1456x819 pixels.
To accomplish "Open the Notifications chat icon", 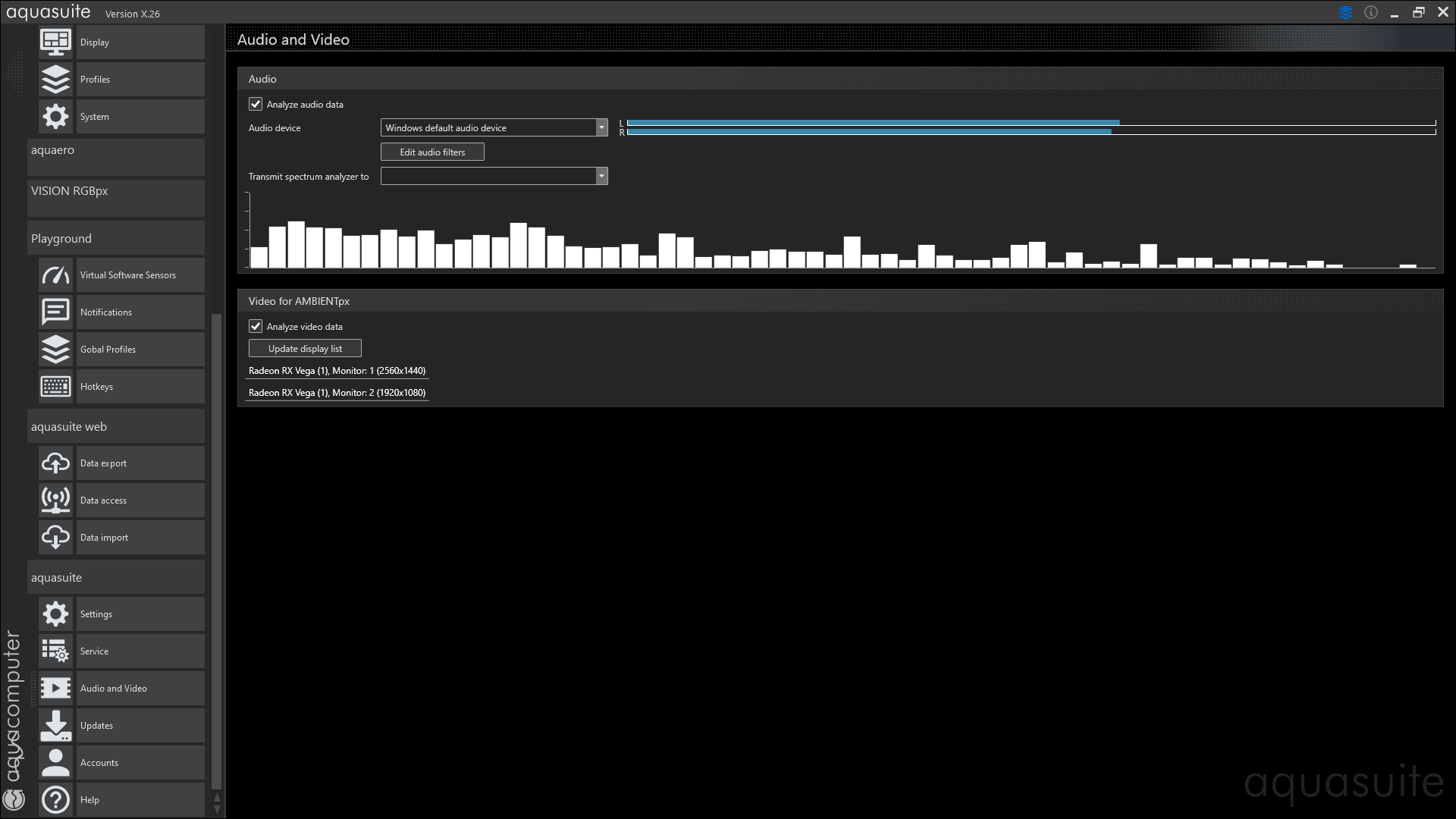I will tap(55, 312).
